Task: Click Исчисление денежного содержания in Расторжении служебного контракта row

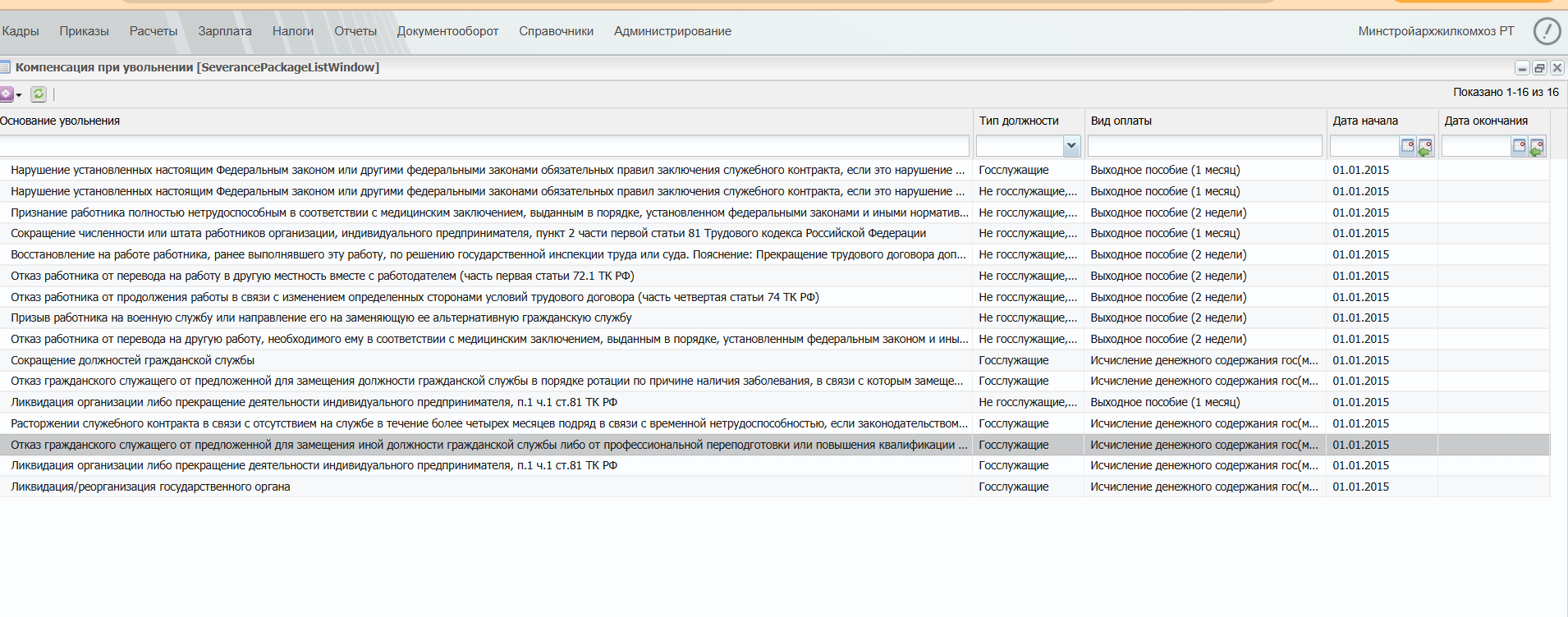Action: click(1204, 424)
